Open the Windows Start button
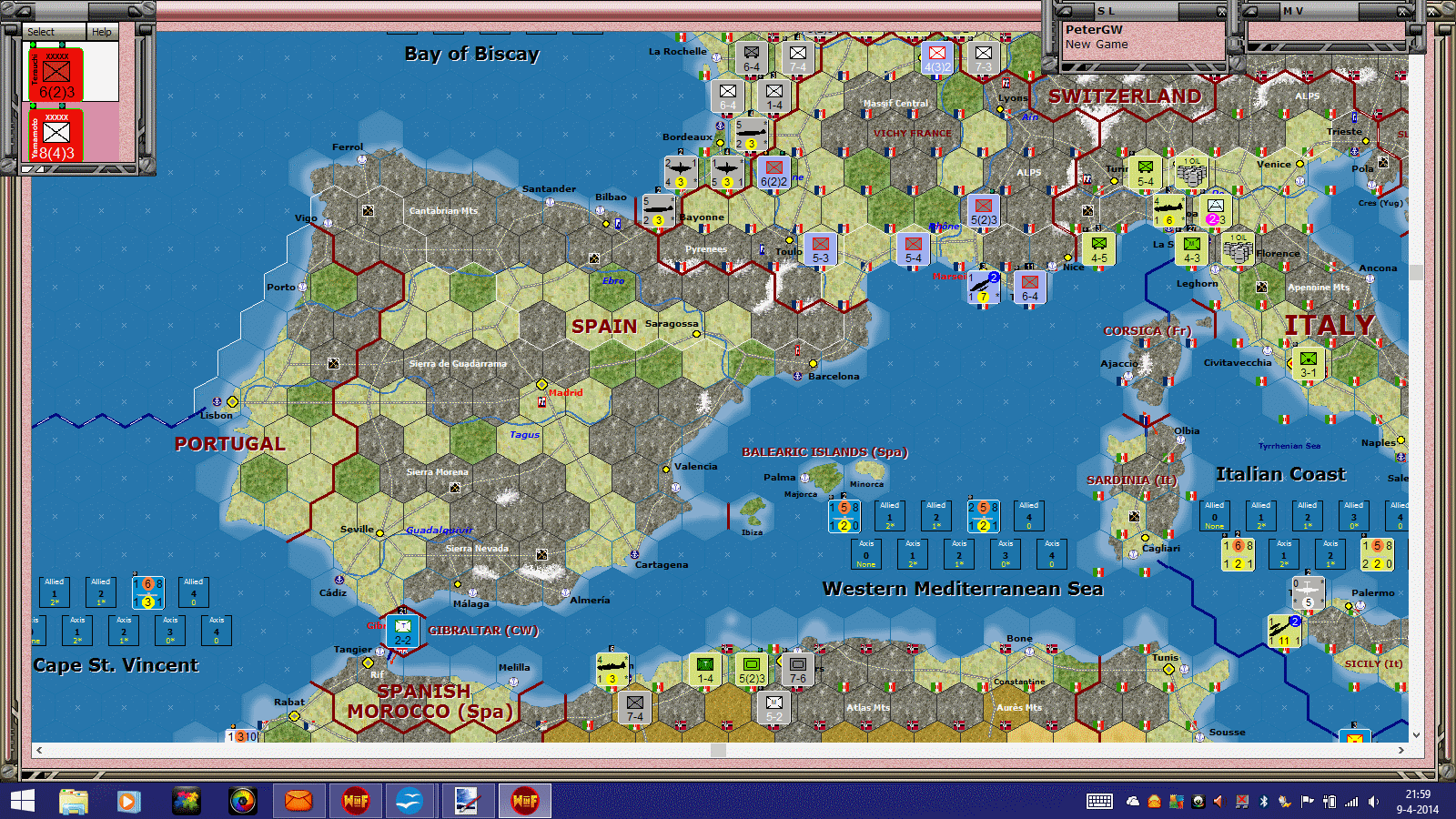The height and width of the screenshot is (819, 1456). (x=22, y=801)
